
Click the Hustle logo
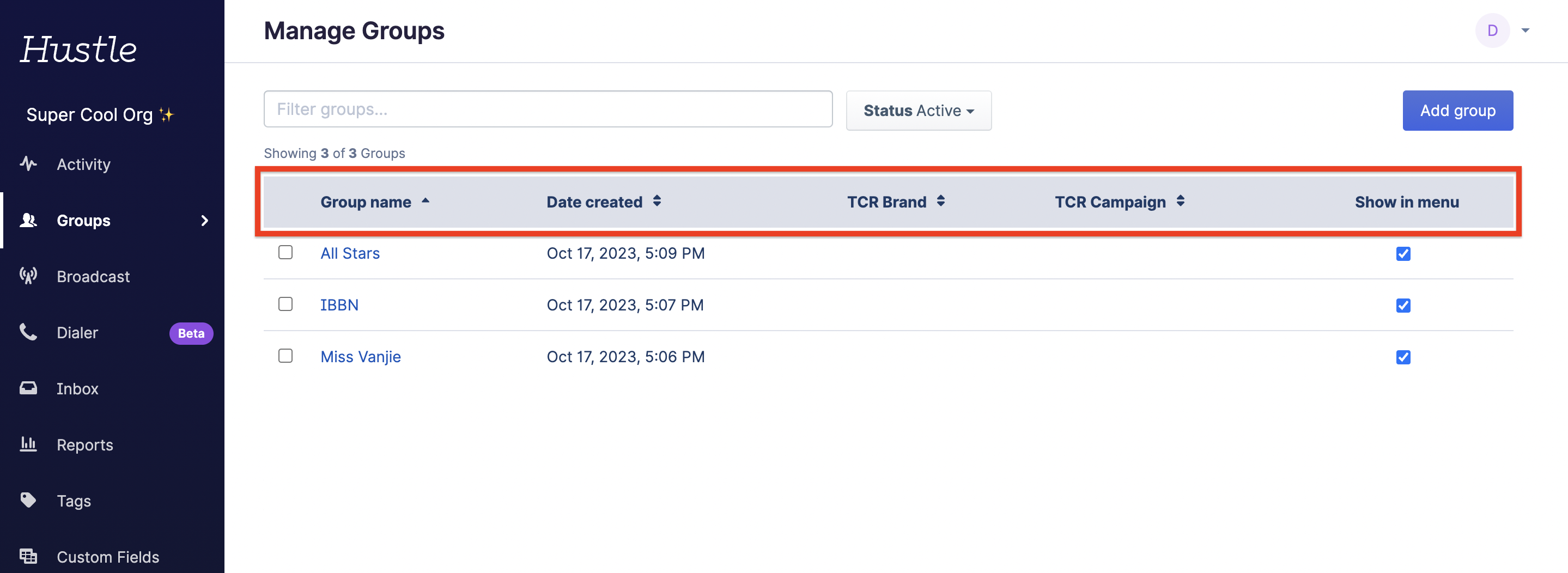click(78, 48)
